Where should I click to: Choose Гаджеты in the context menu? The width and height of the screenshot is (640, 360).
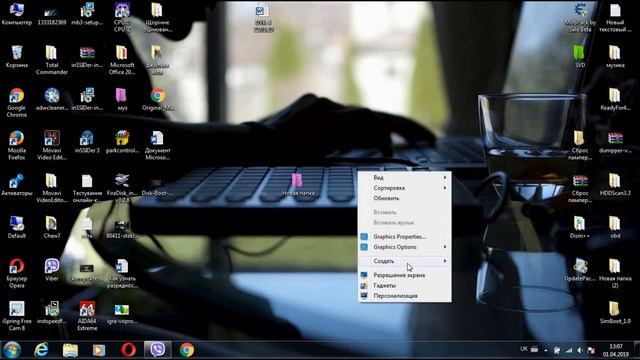[x=404, y=285]
